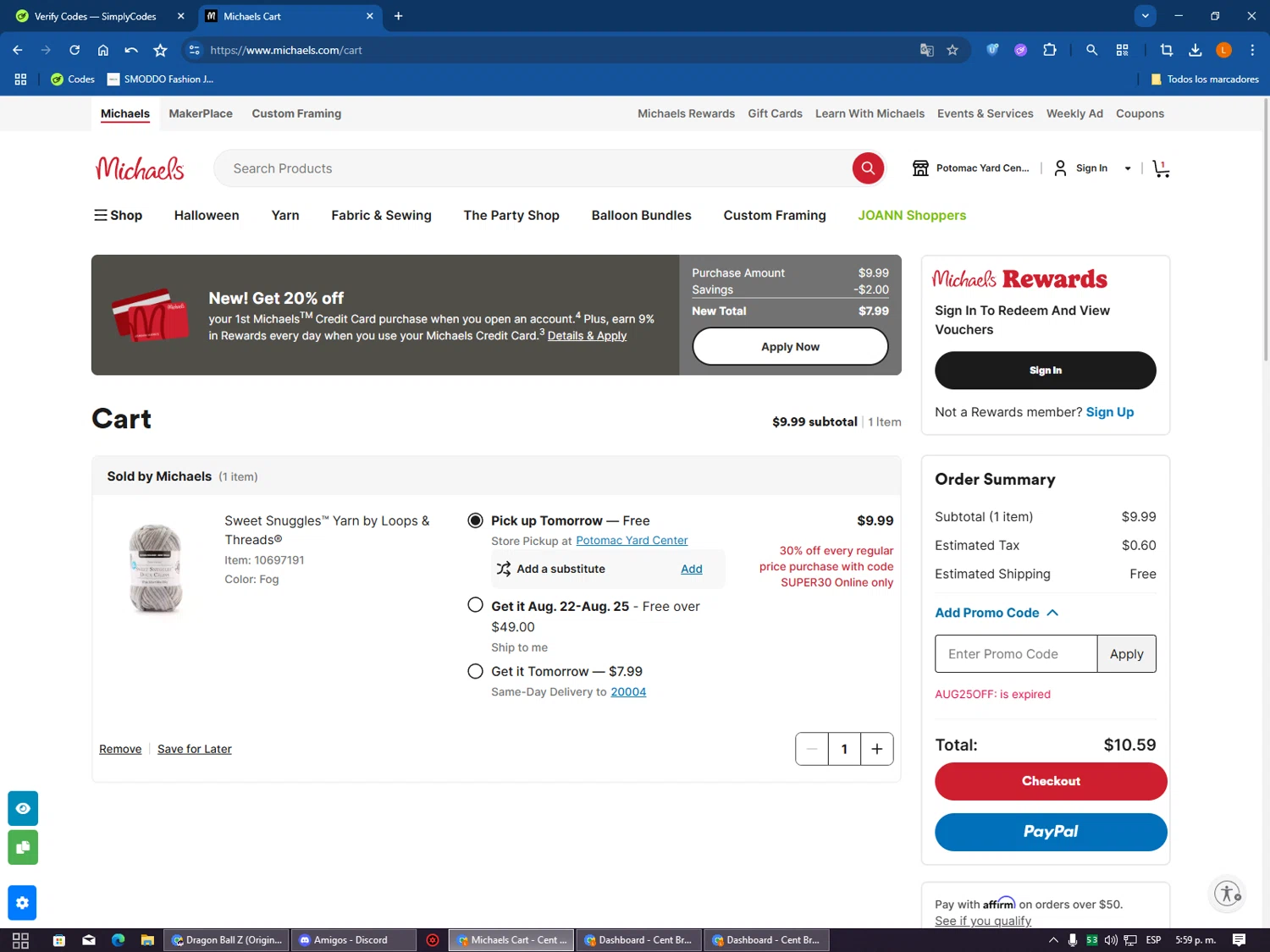The image size is (1270, 952).
Task: Open File Explorer from the taskbar
Action: coord(147,940)
